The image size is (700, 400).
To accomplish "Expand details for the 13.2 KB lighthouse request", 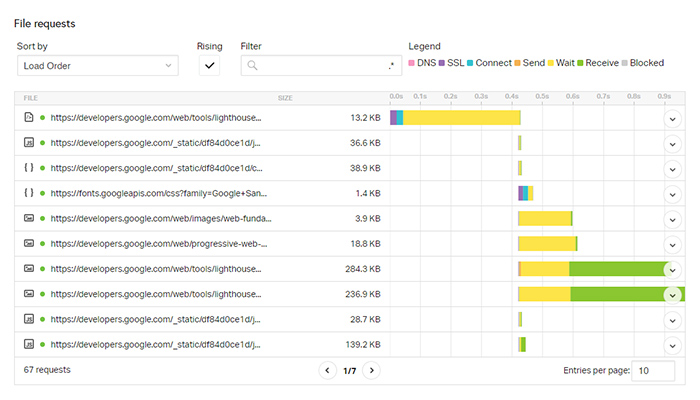I will click(673, 118).
